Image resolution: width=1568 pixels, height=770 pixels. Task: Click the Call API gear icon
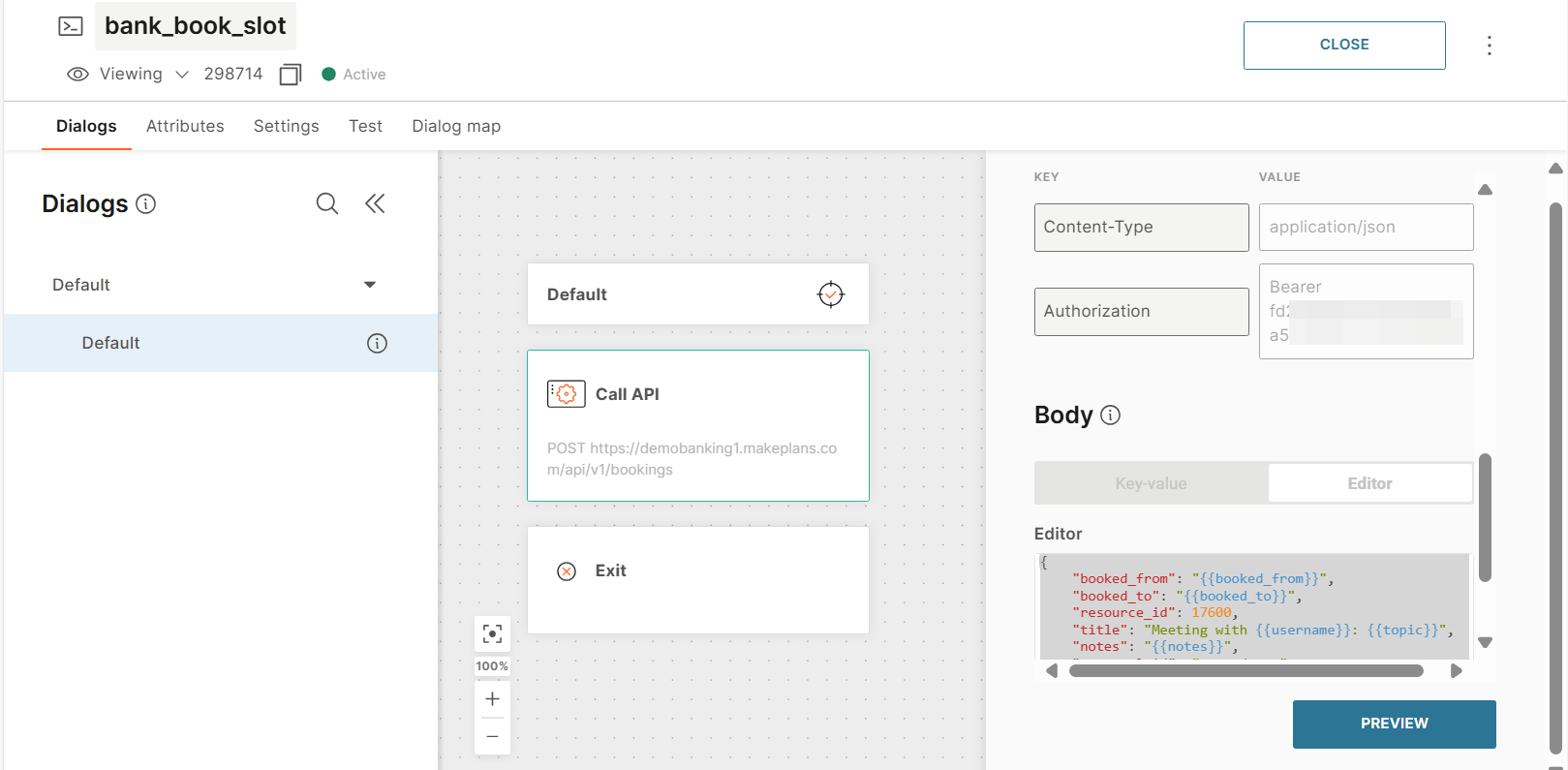click(567, 394)
